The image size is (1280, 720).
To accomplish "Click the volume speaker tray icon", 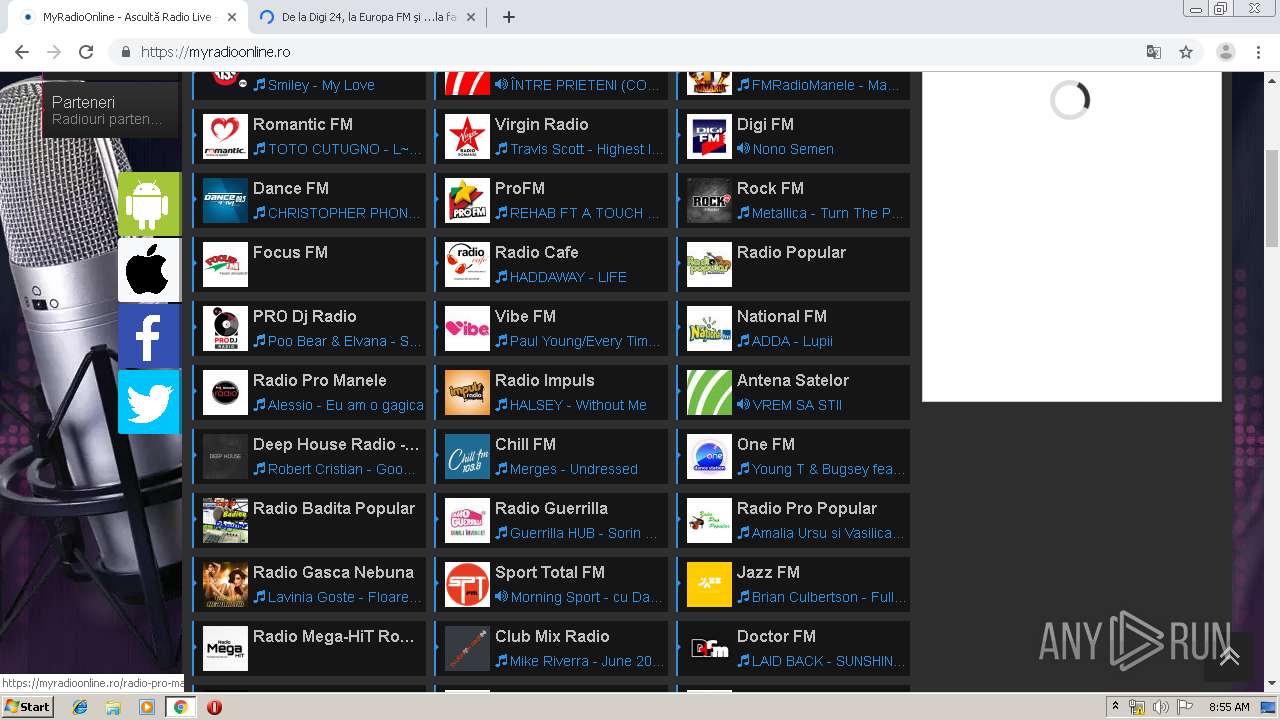I will pyautogui.click(x=1160, y=707).
